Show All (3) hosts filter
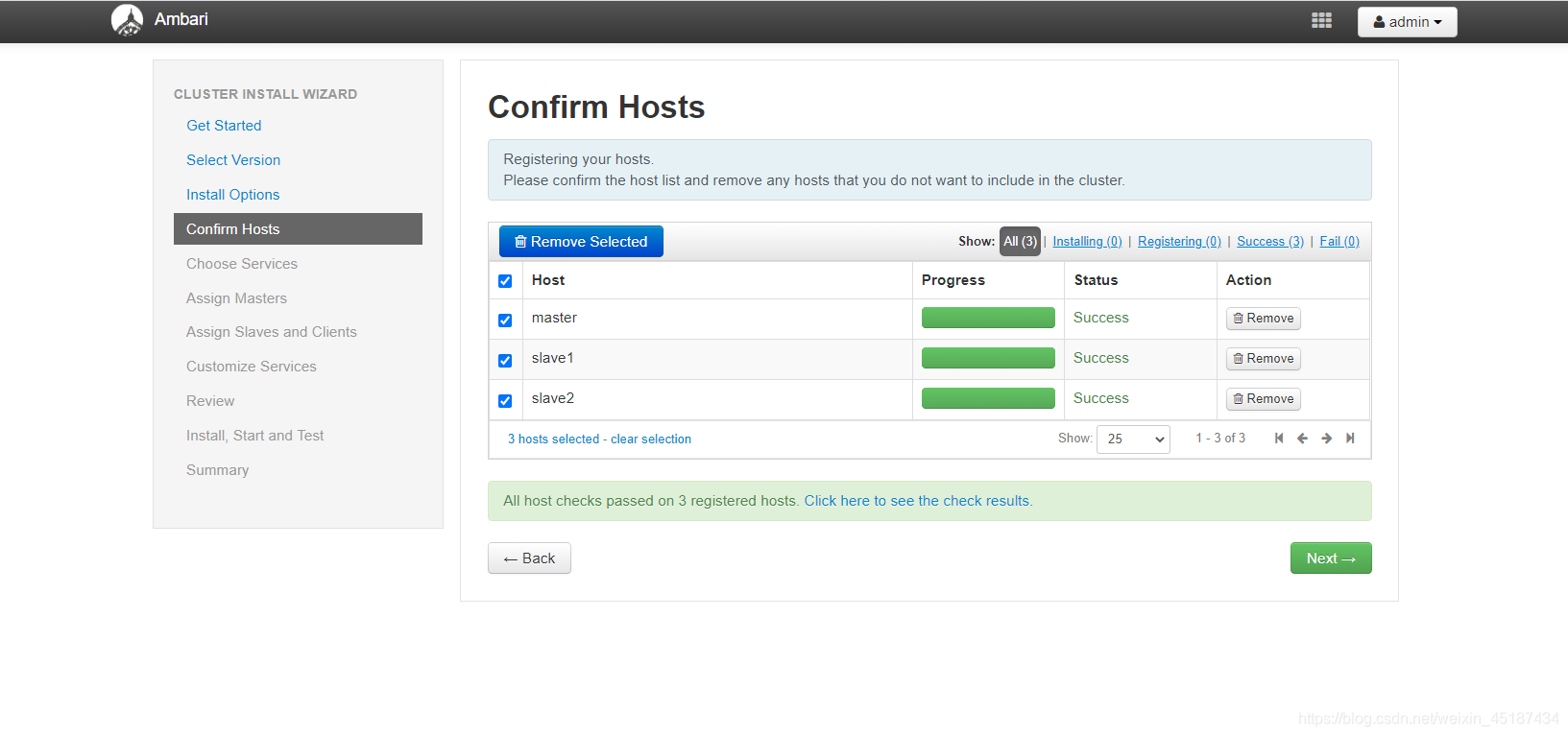Screen dimensions: 1568x736 pos(1020,242)
